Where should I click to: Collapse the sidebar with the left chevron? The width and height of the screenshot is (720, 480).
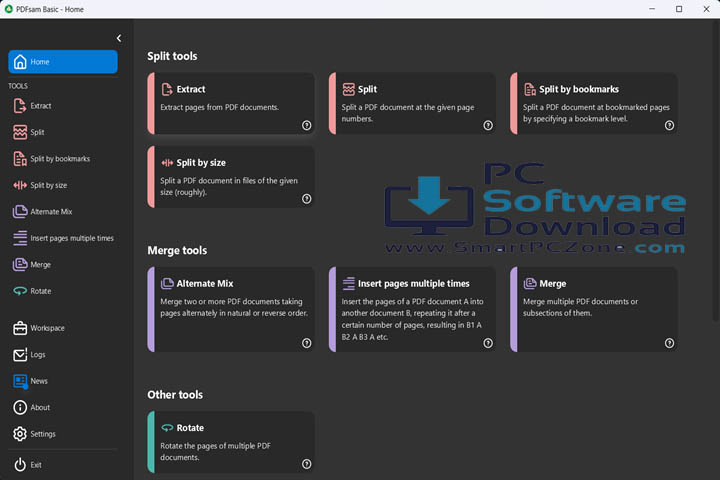(x=119, y=38)
